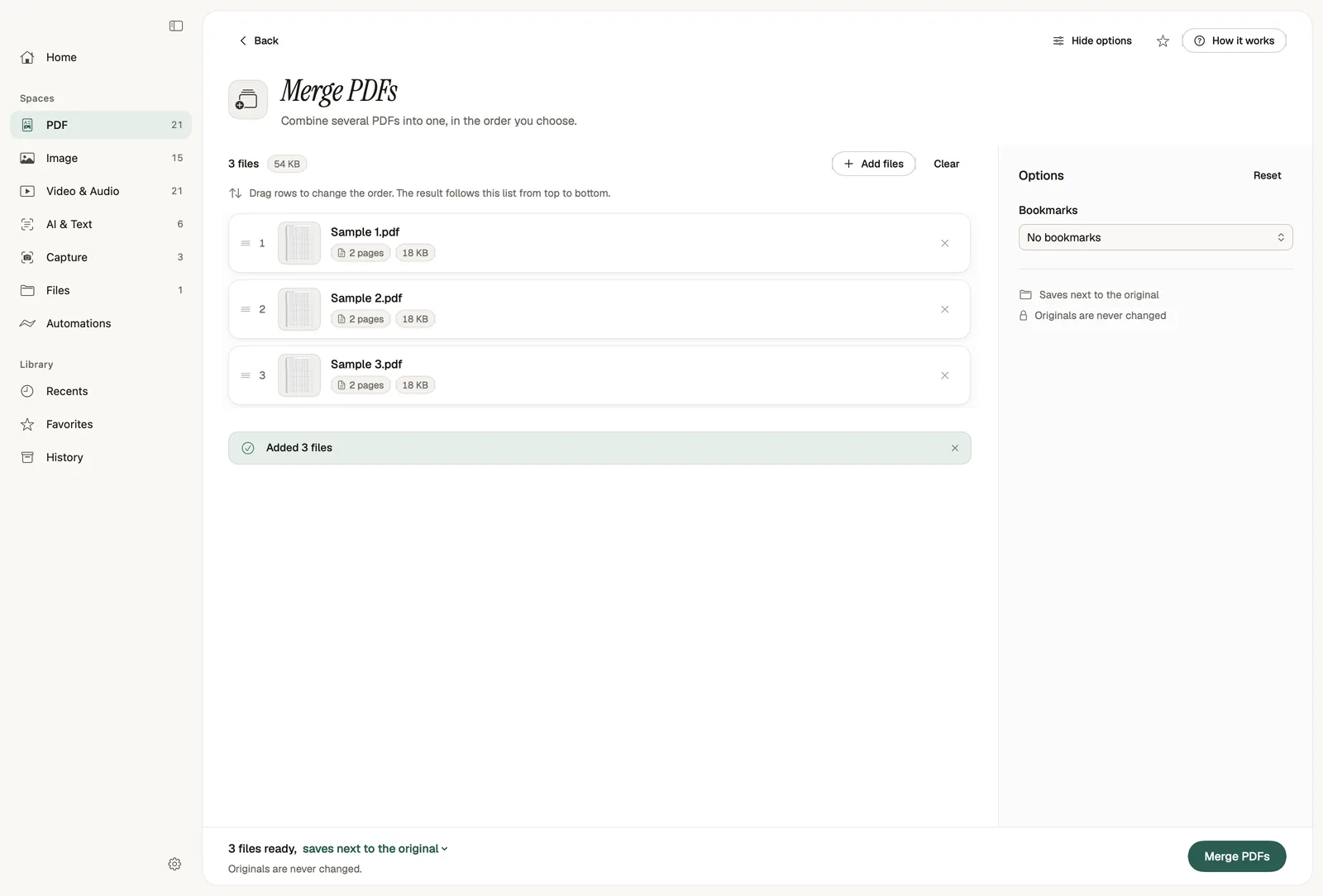The image size is (1323, 896).
Task: Remove Sample 3.pdf from the list
Action: [944, 375]
